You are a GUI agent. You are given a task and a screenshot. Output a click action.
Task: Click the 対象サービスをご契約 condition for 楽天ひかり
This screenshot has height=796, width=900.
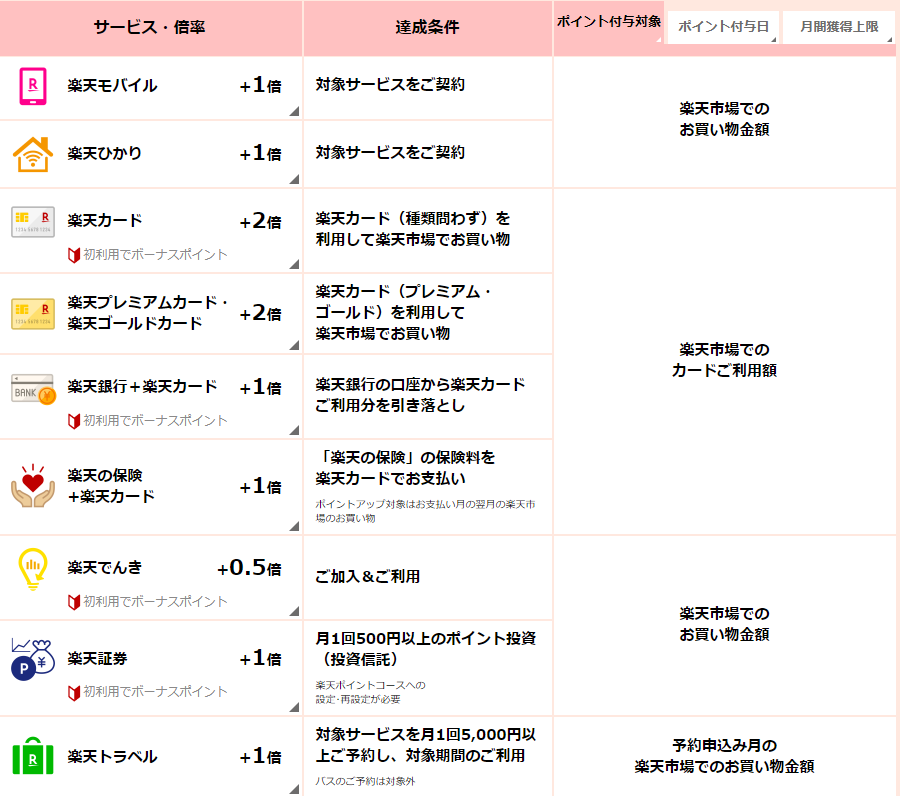[390, 153]
